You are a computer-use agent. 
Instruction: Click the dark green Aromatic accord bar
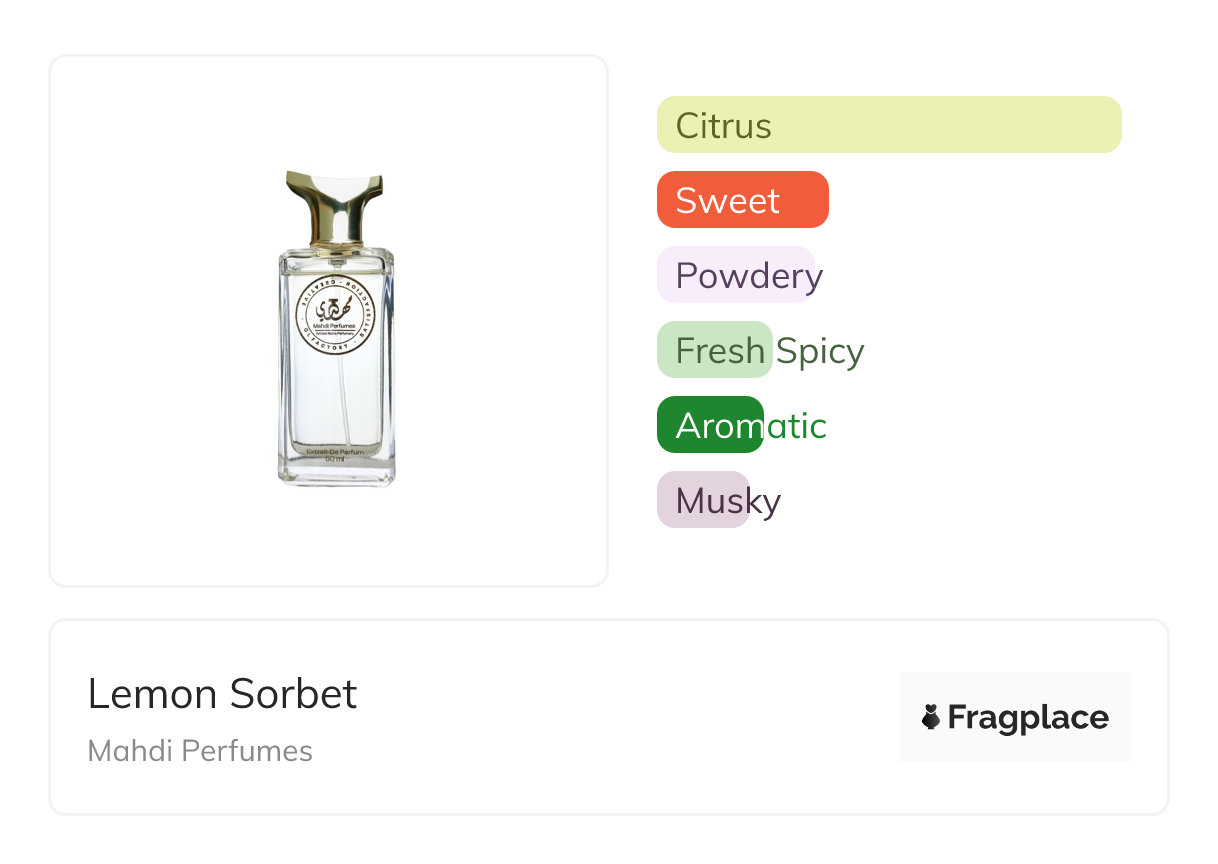(709, 425)
